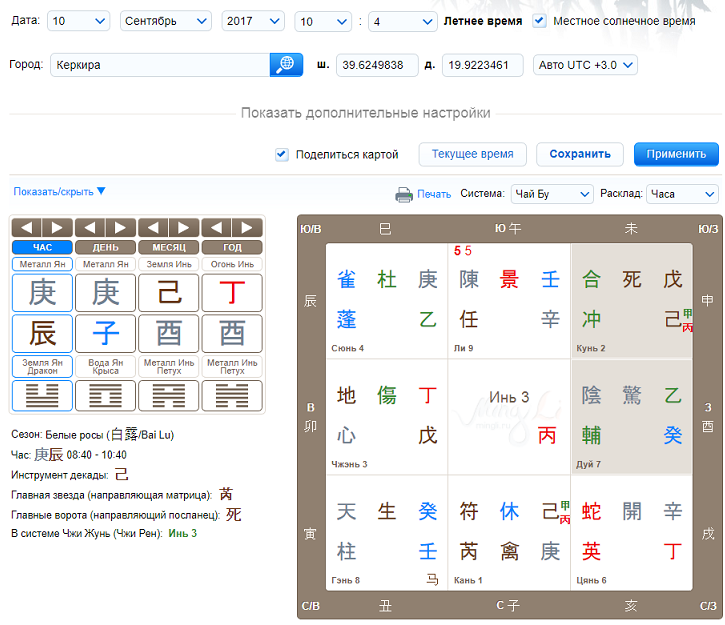Expand Показать дополнительные настройки section
Screen dimensions: 725x625
pos(365,113)
